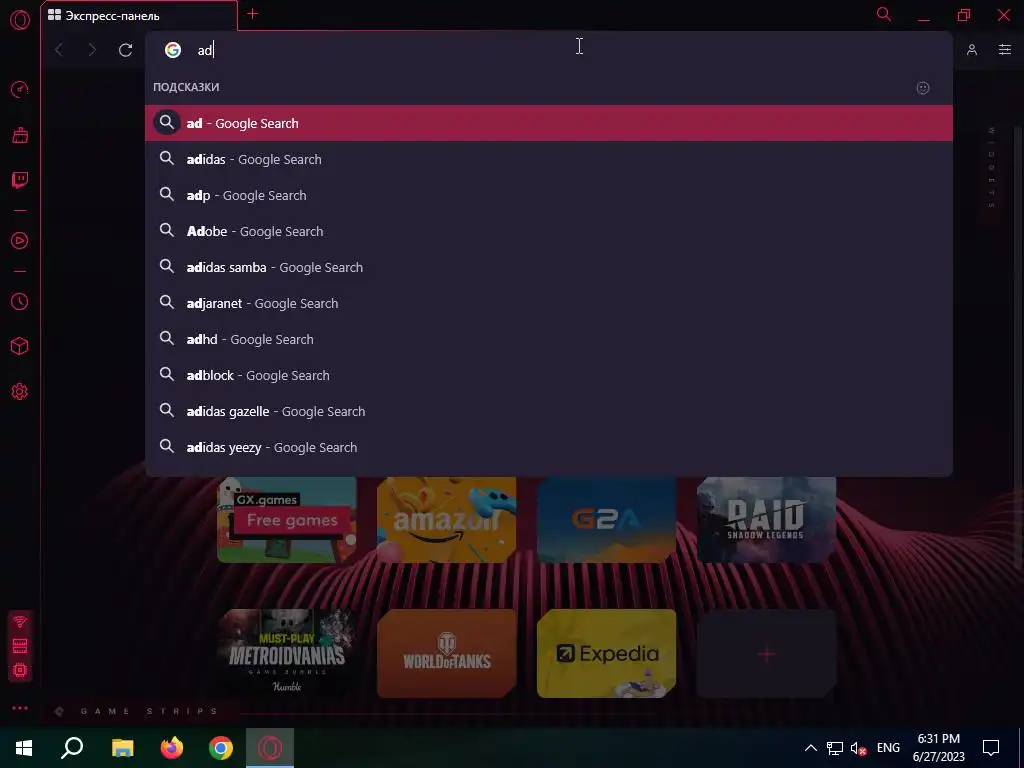
Task: Launch Firefox from the taskbar
Action: [172, 748]
